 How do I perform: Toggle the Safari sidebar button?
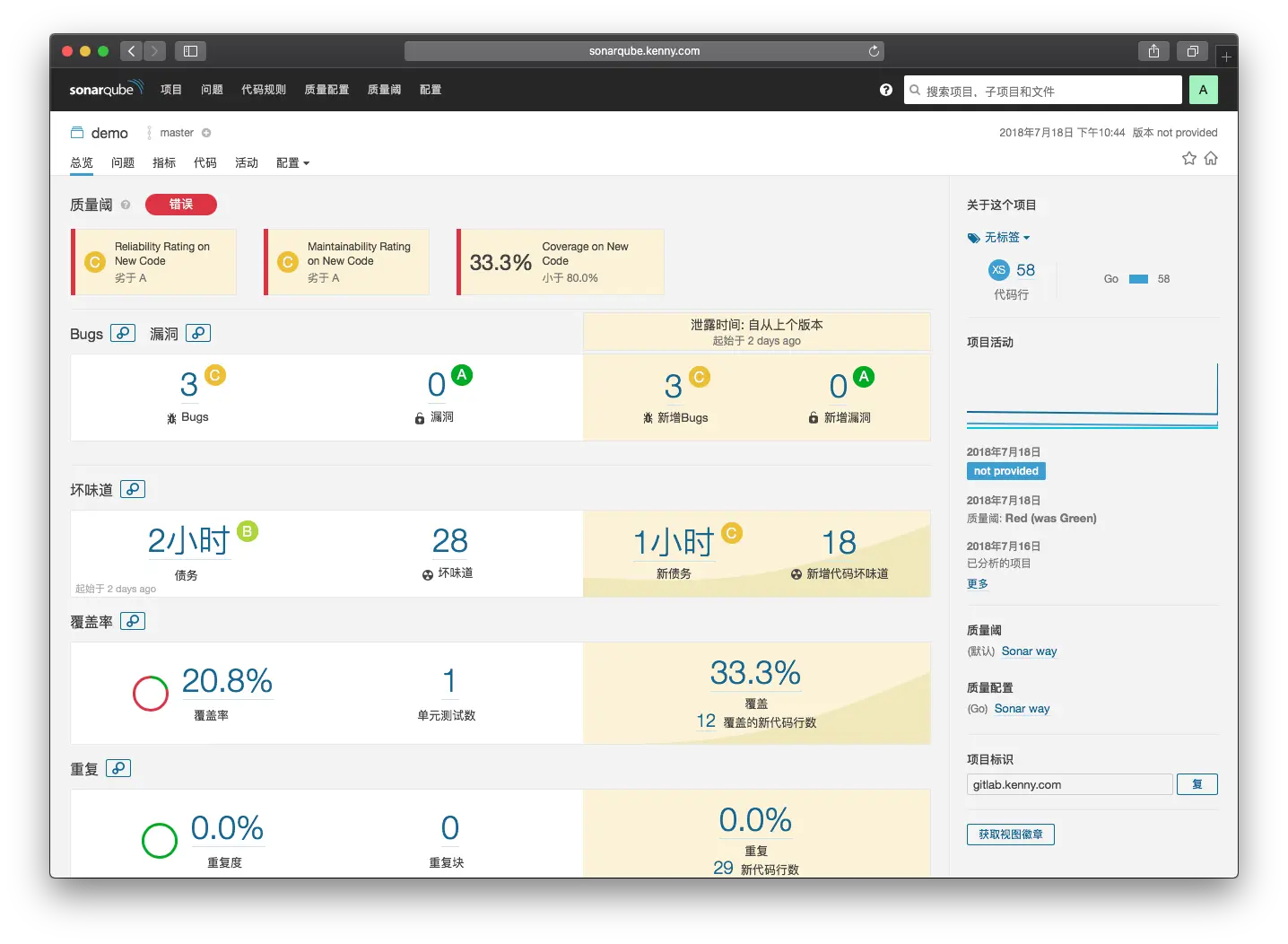point(190,51)
